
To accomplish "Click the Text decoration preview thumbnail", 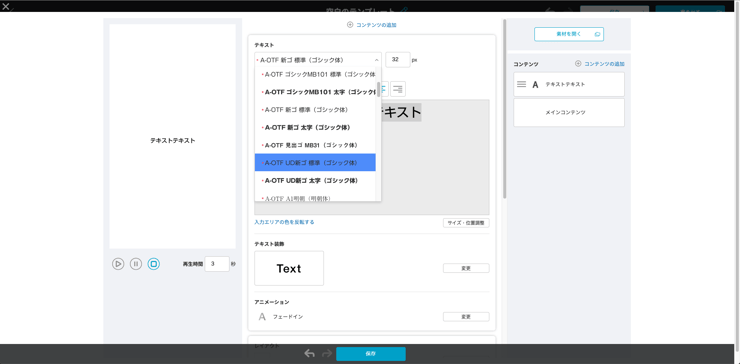I will (x=289, y=268).
